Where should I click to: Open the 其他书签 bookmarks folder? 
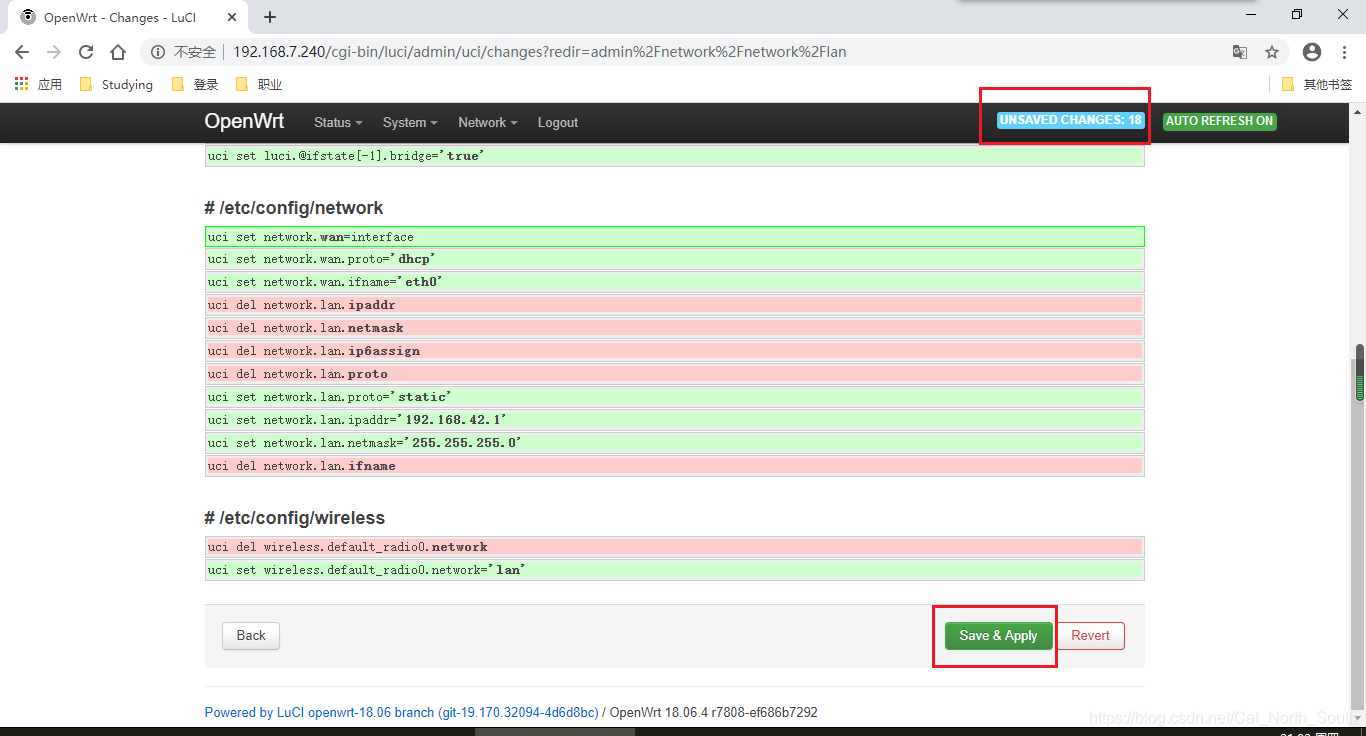pyautogui.click(x=1317, y=85)
